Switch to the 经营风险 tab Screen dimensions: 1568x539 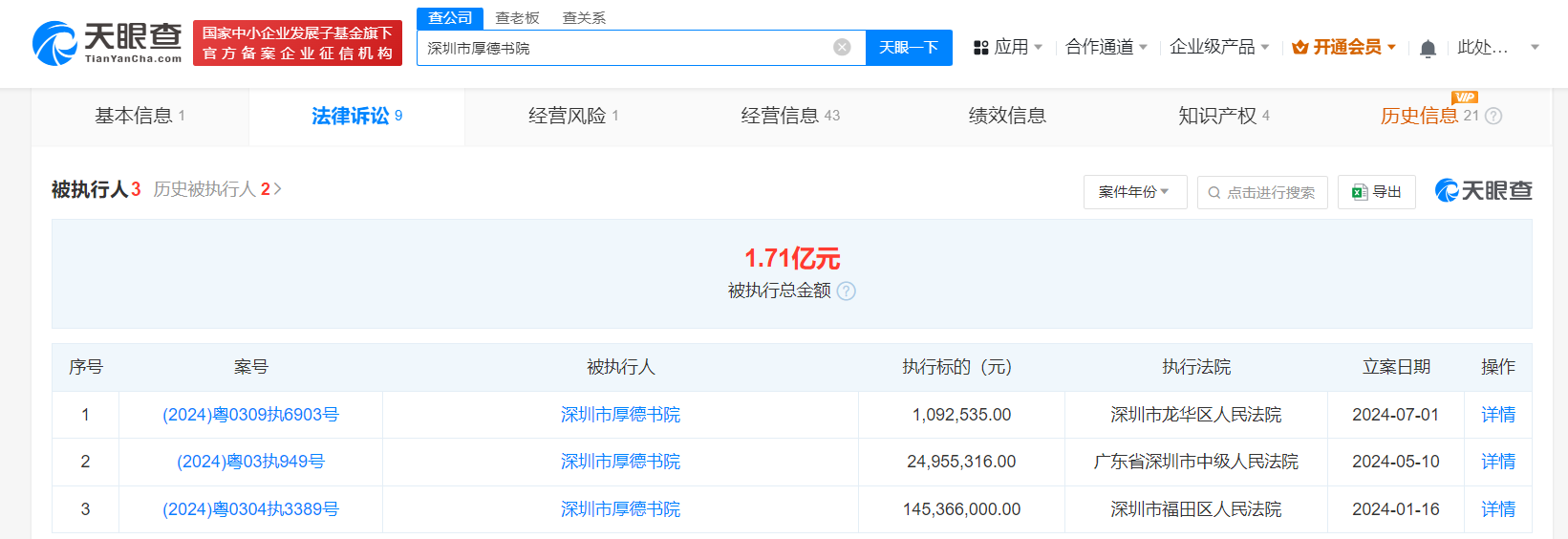pos(573,116)
